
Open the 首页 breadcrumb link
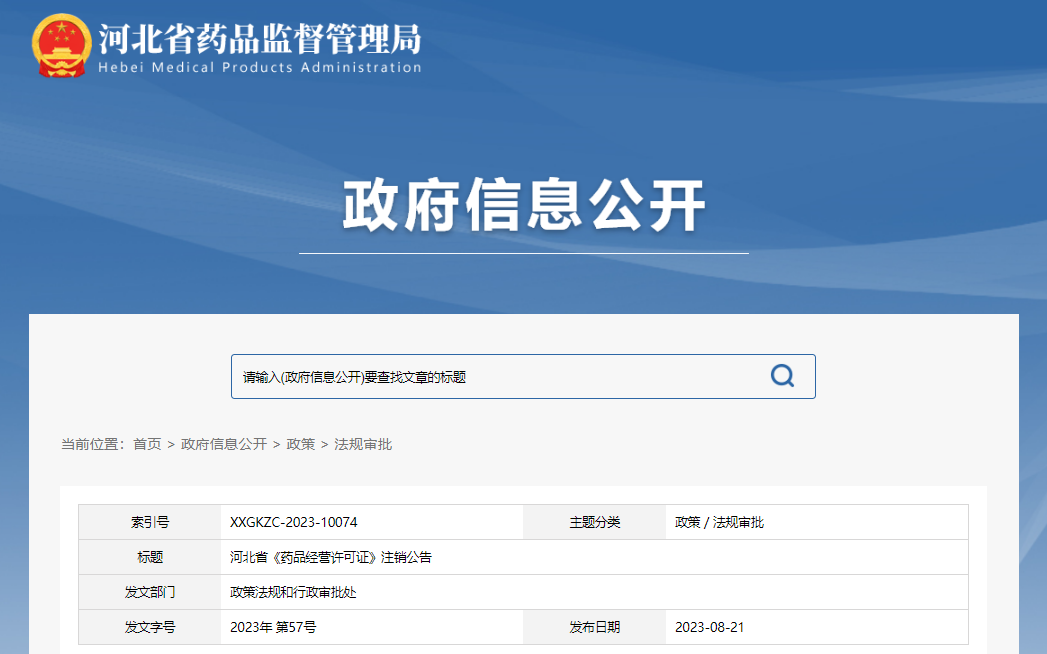(x=147, y=444)
